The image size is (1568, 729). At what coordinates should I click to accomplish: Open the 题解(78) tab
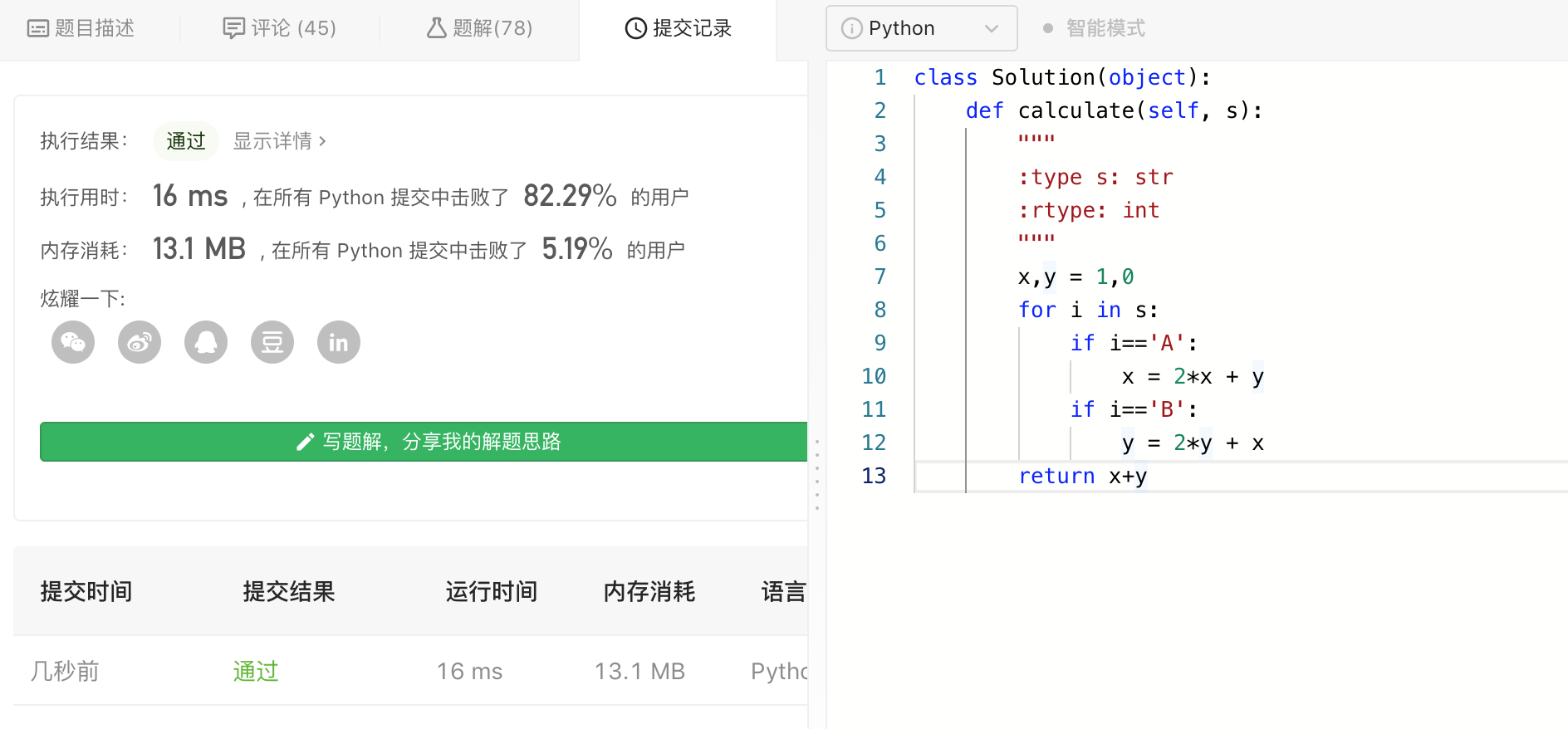(x=480, y=28)
